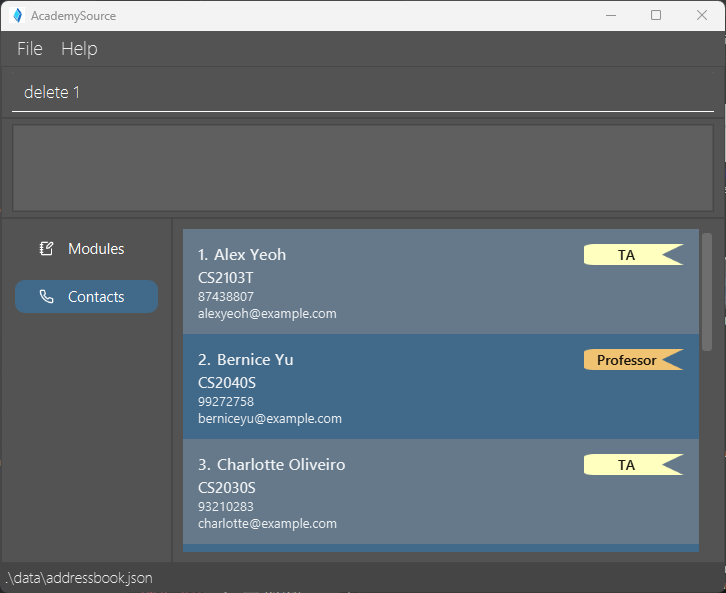This screenshot has height=593, width=726.
Task: Click the Contacts phone icon in sidebar
Action: (46, 297)
